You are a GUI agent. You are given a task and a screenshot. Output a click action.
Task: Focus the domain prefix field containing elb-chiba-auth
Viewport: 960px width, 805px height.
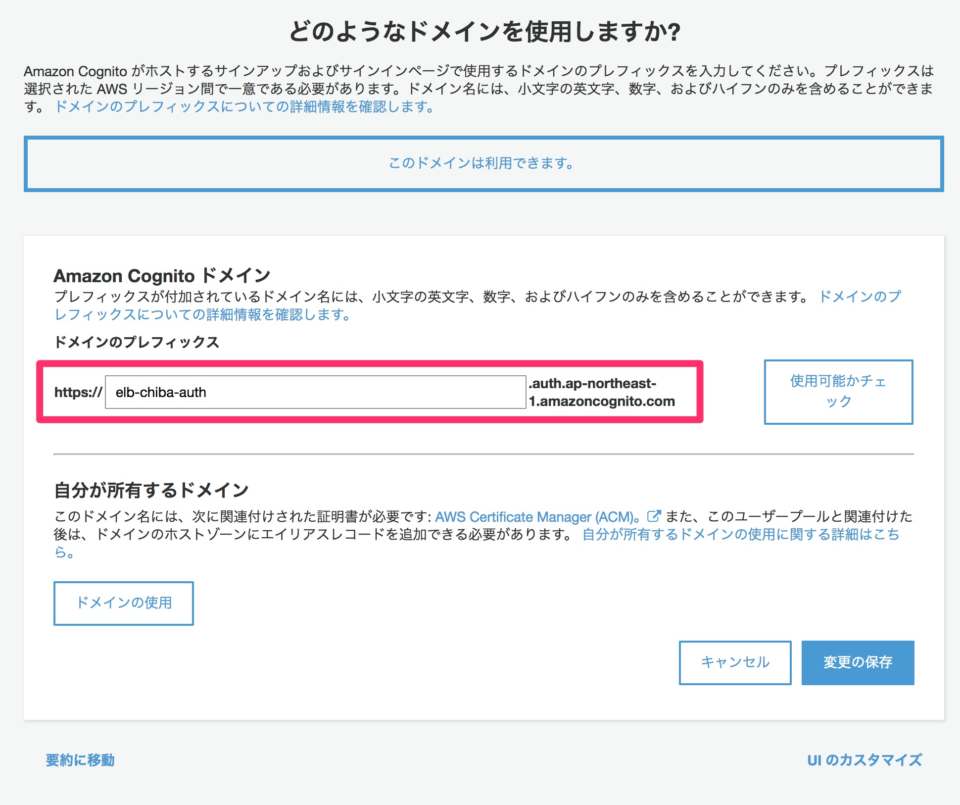click(315, 392)
